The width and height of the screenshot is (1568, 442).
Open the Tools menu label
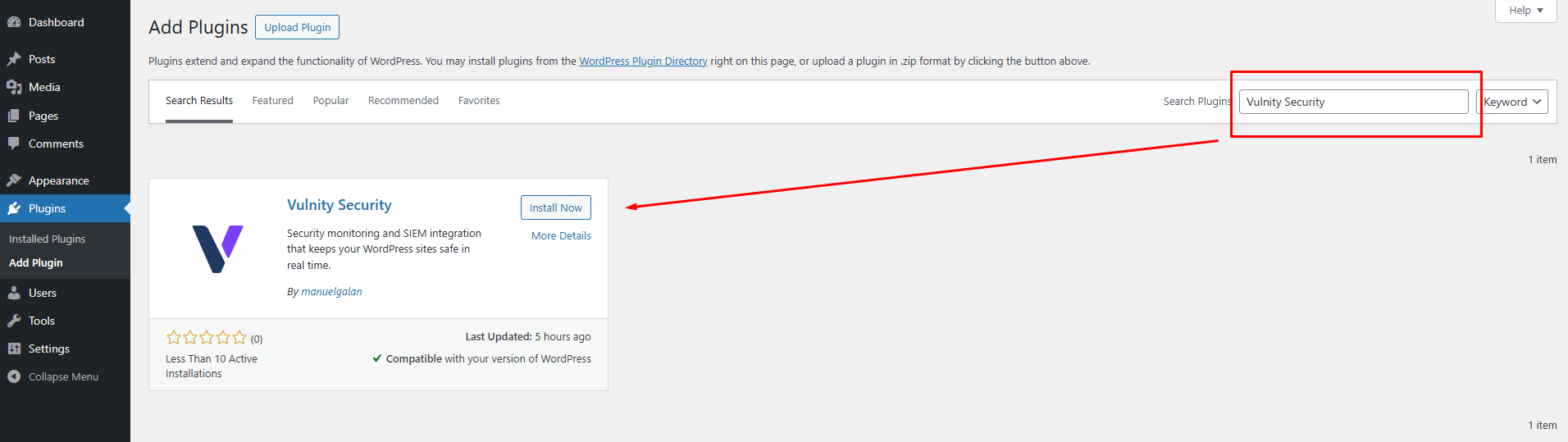pos(42,321)
